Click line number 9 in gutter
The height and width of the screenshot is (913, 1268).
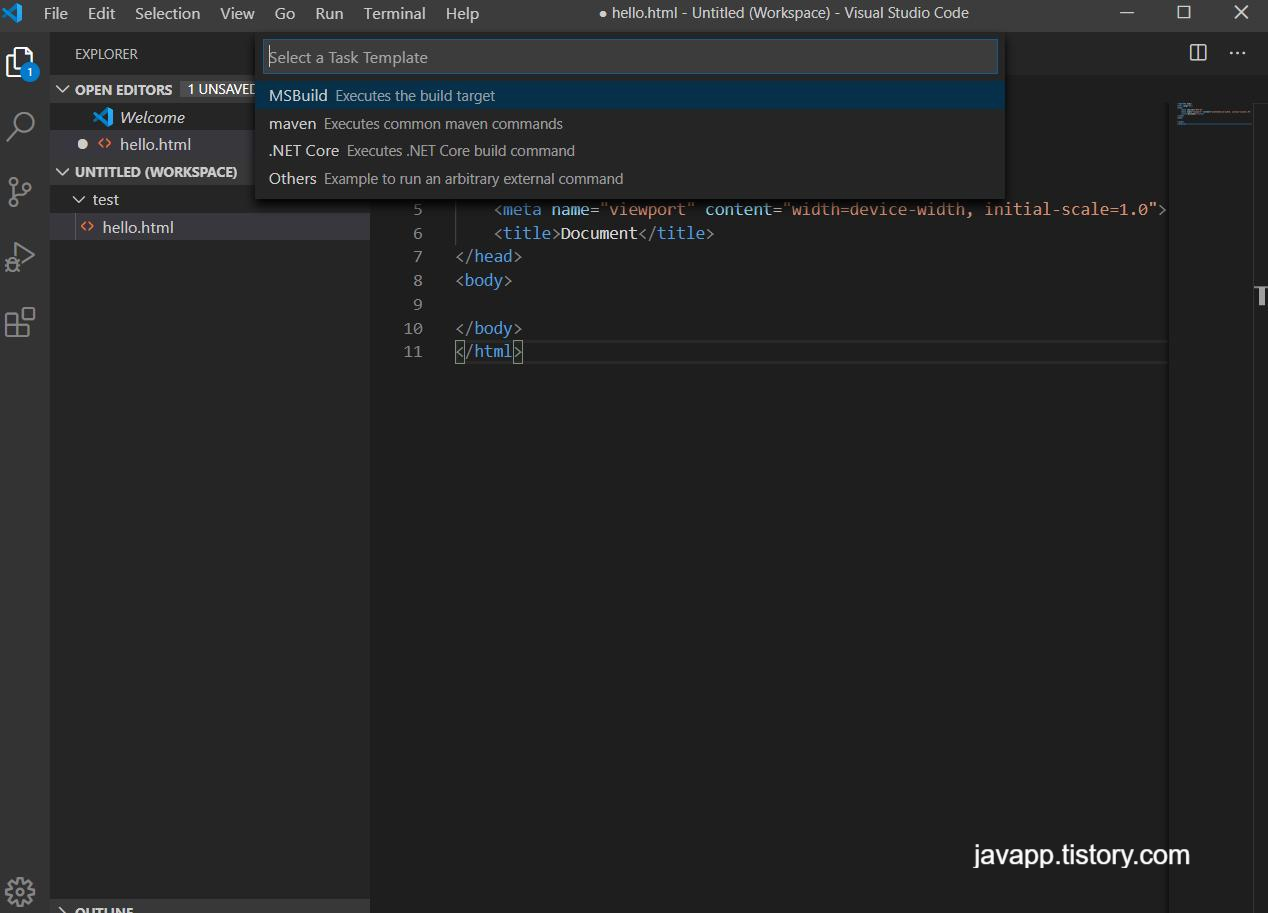coord(417,304)
